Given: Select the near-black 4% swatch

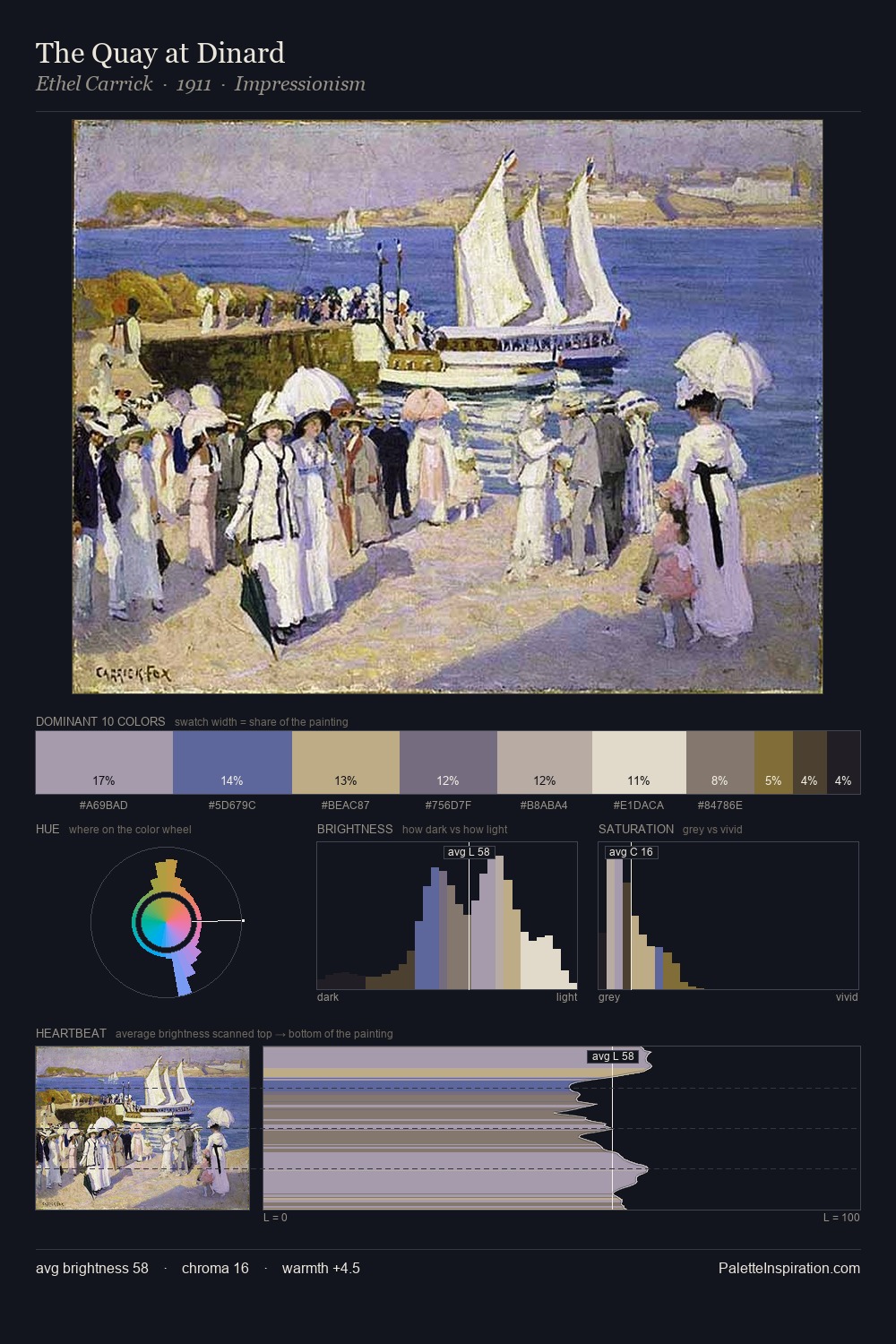Looking at the screenshot, I should click(843, 762).
